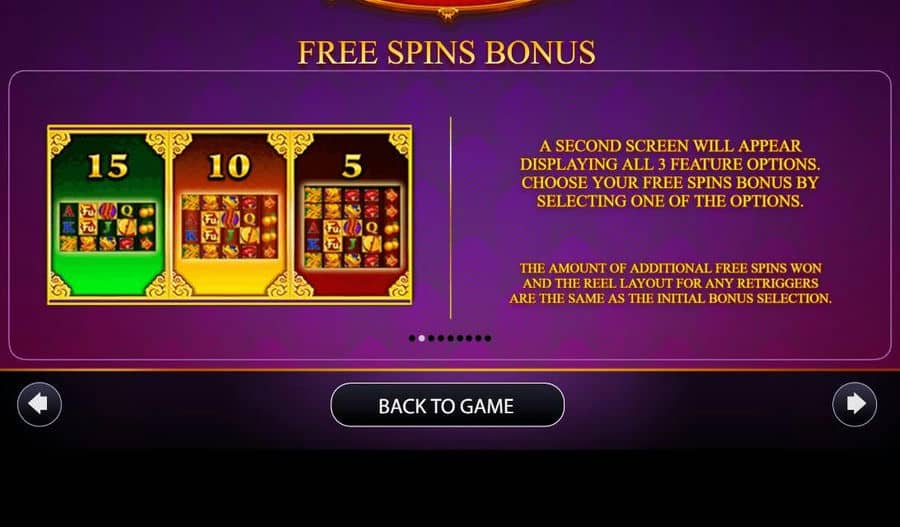Go to the previous paytable page arrow
The height and width of the screenshot is (527, 900).
coord(39,404)
